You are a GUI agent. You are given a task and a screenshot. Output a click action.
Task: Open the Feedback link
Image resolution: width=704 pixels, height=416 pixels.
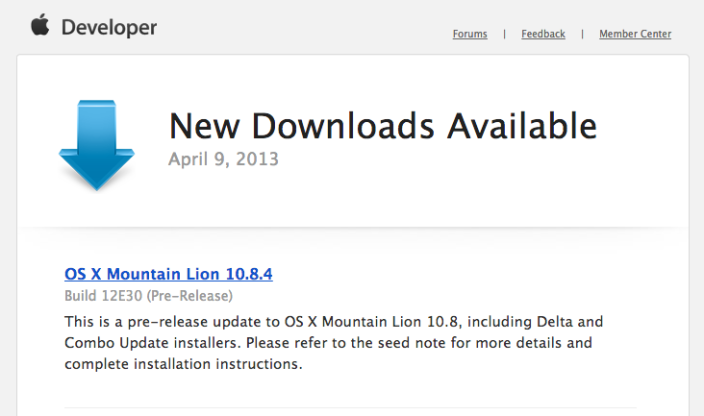click(543, 34)
